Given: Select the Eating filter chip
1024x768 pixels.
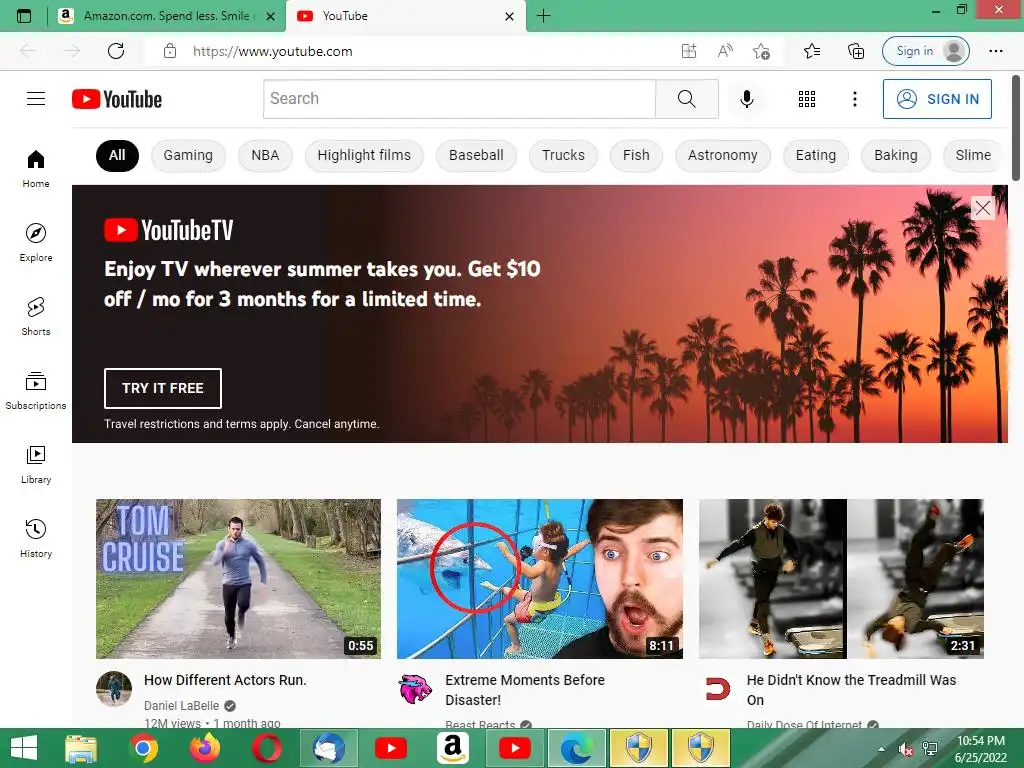Looking at the screenshot, I should click(816, 155).
